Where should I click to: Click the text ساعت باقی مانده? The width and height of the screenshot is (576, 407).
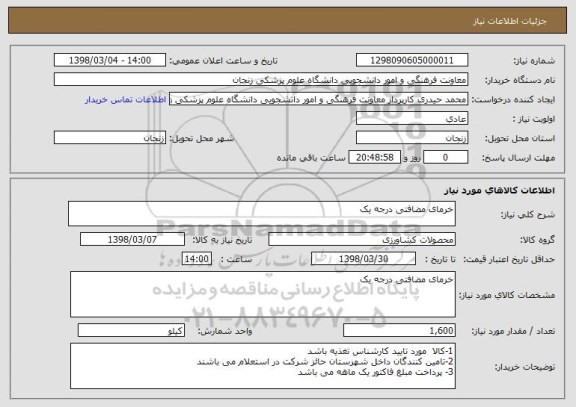pos(311,158)
